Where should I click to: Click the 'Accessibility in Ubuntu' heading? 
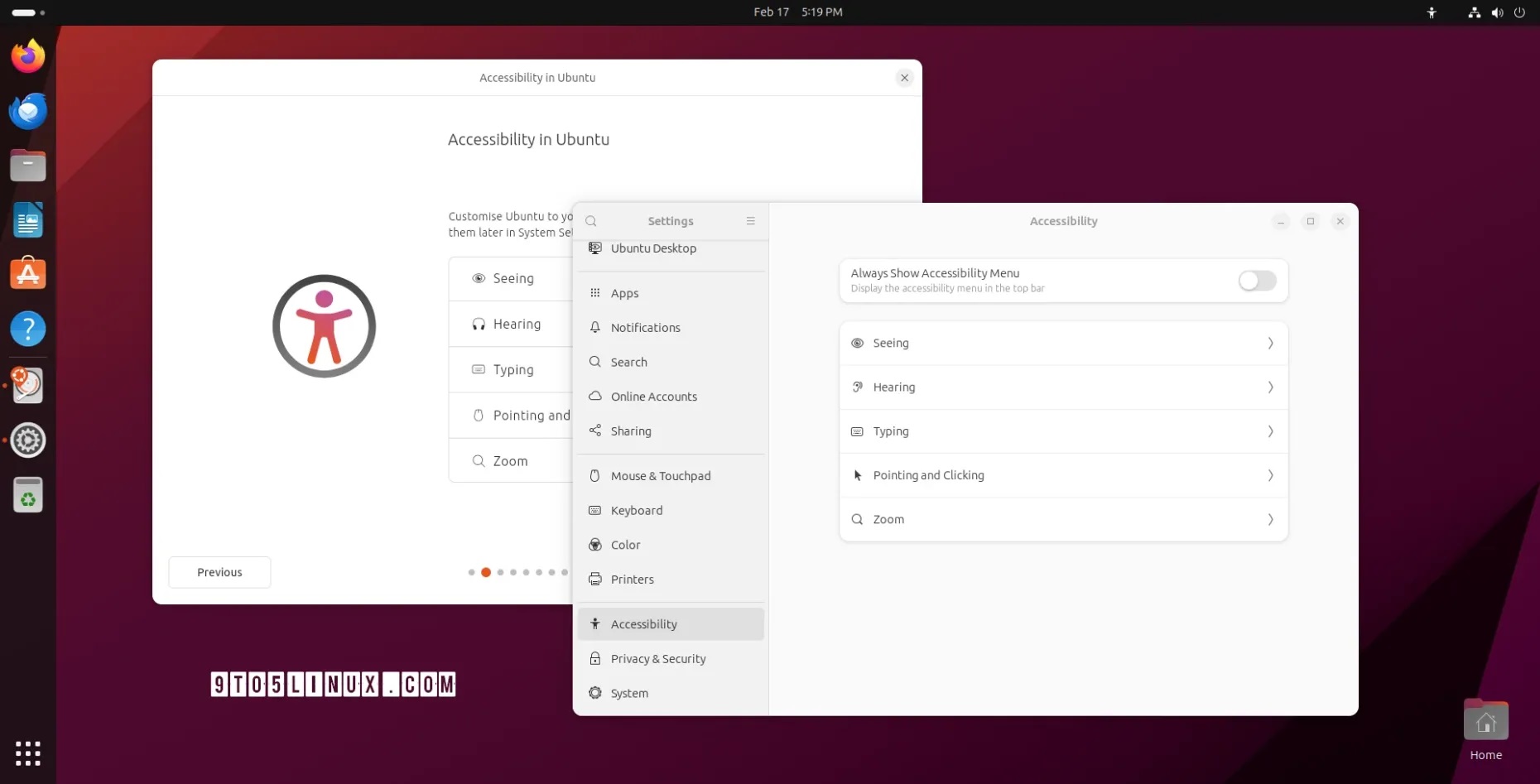pyautogui.click(x=528, y=139)
